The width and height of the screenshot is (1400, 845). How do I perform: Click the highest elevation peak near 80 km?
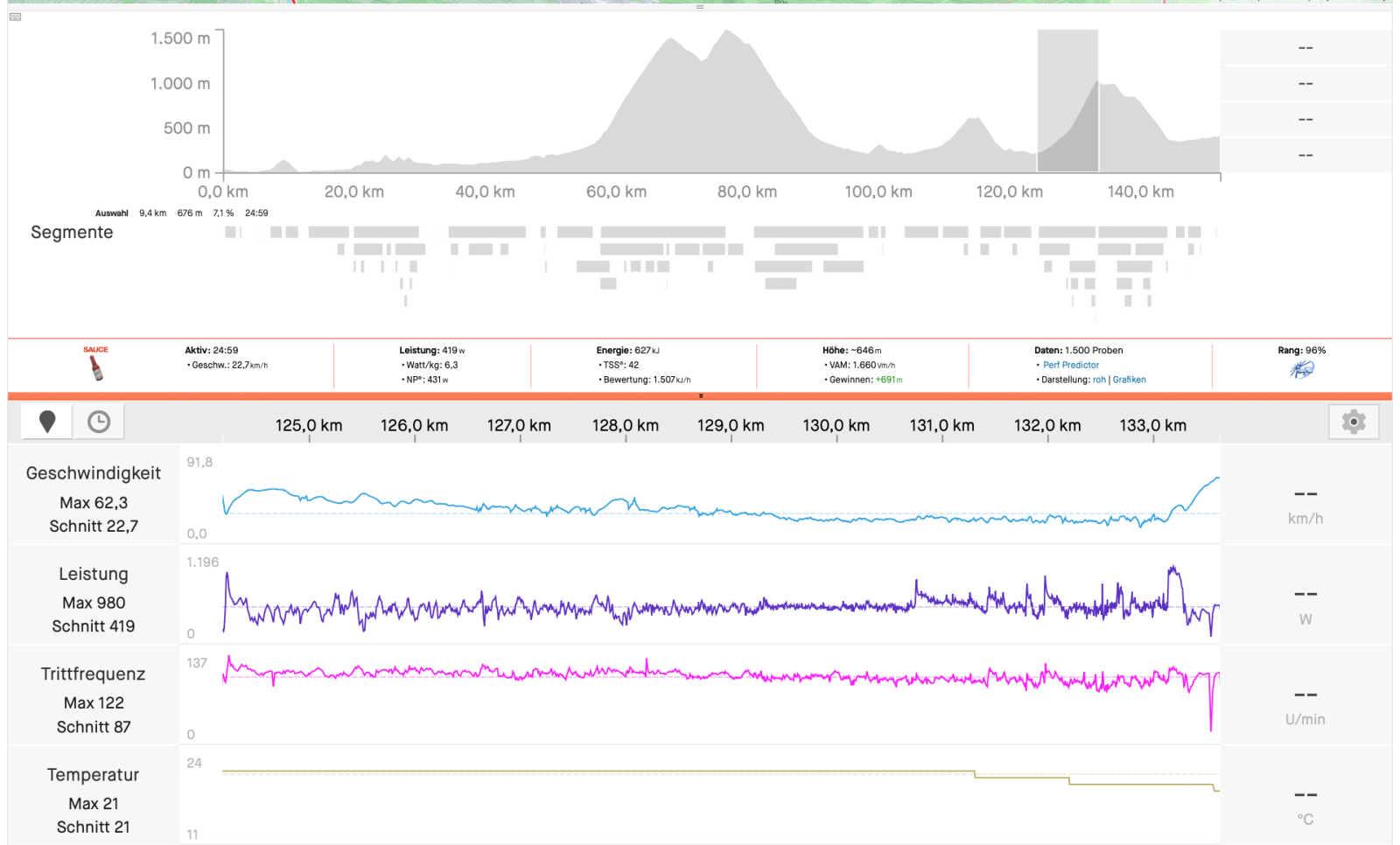(x=726, y=35)
